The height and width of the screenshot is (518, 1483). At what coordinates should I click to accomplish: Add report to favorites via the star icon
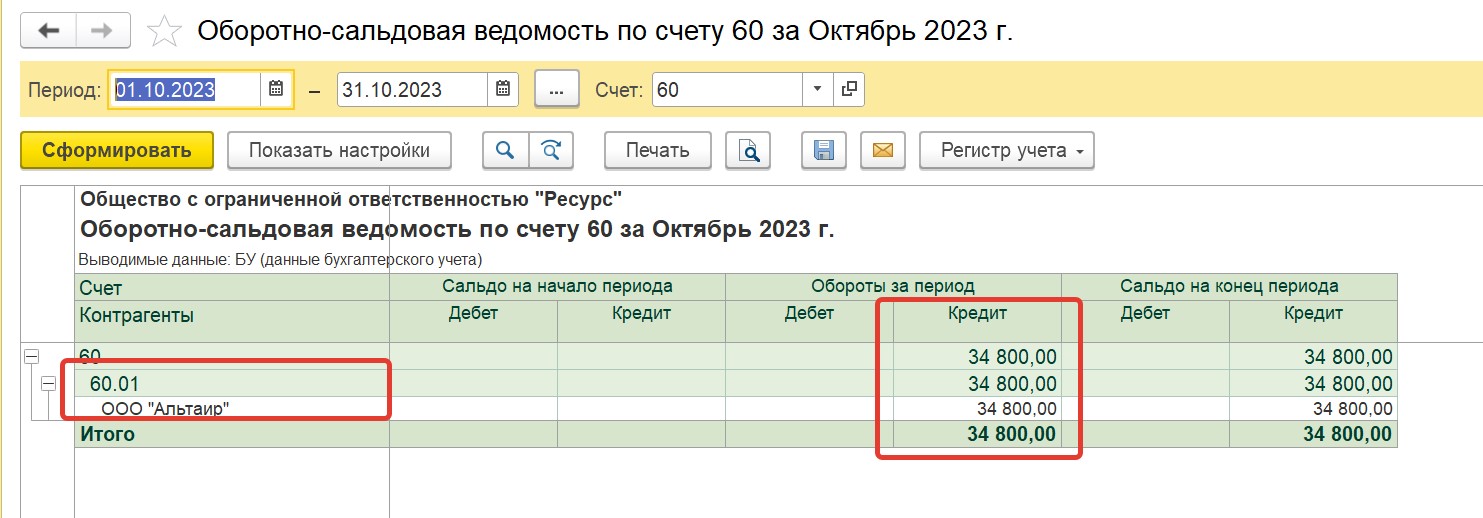point(164,31)
